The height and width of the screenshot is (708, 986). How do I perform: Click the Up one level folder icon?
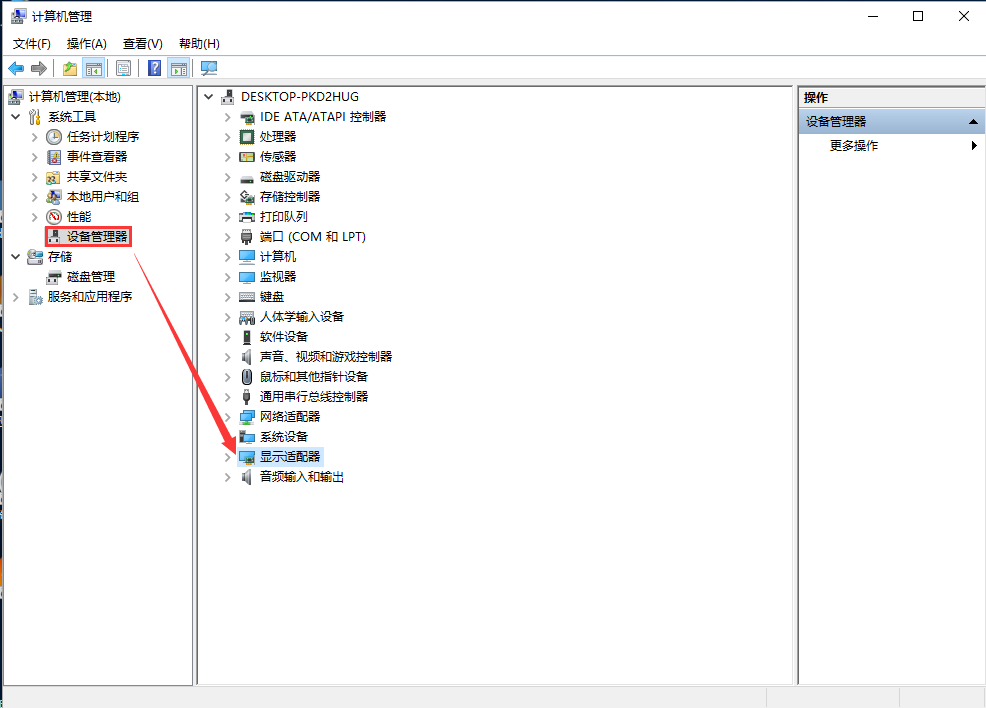(70, 69)
